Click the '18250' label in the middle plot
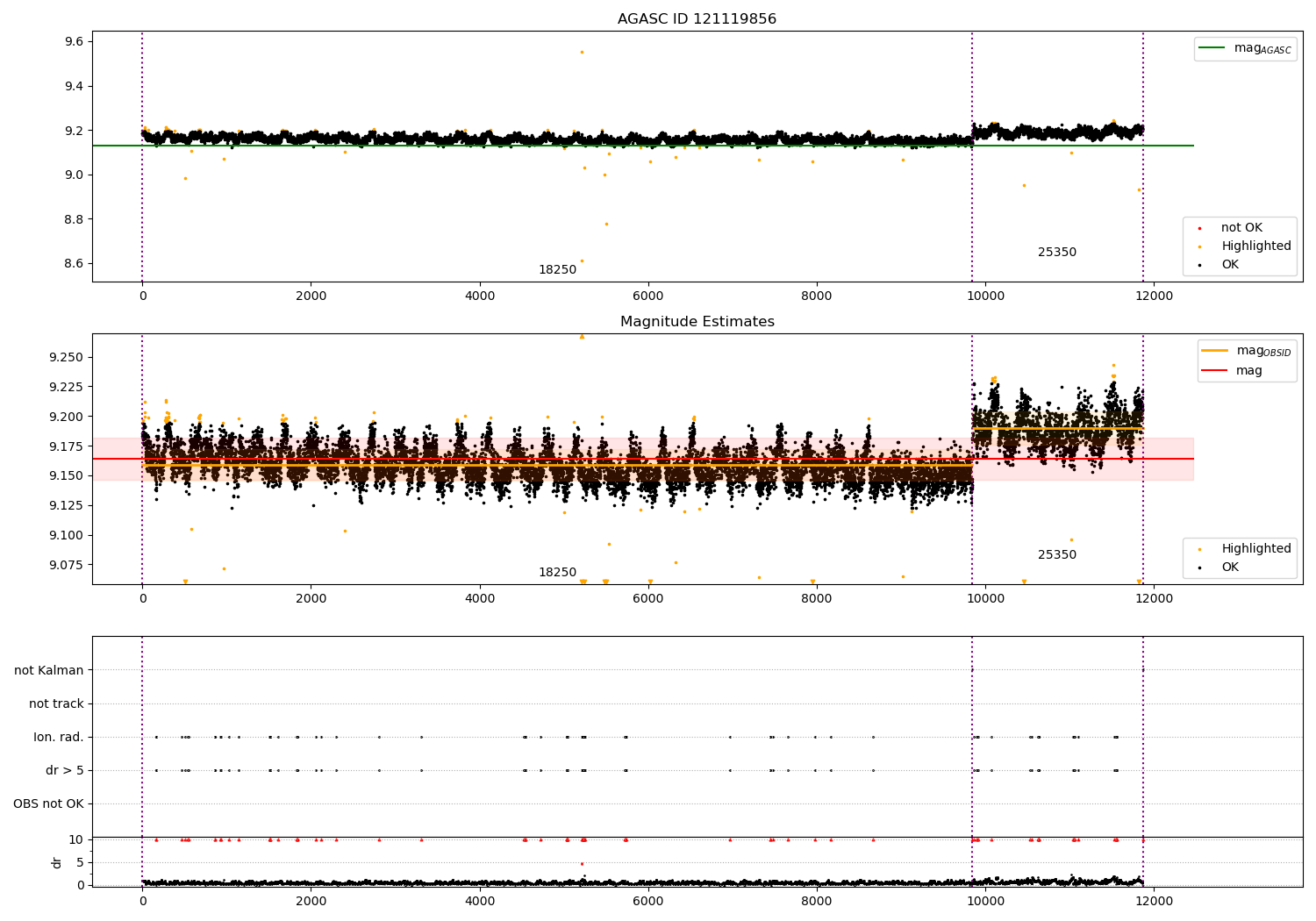Image resolution: width=1316 pixels, height=921 pixels. click(x=557, y=573)
